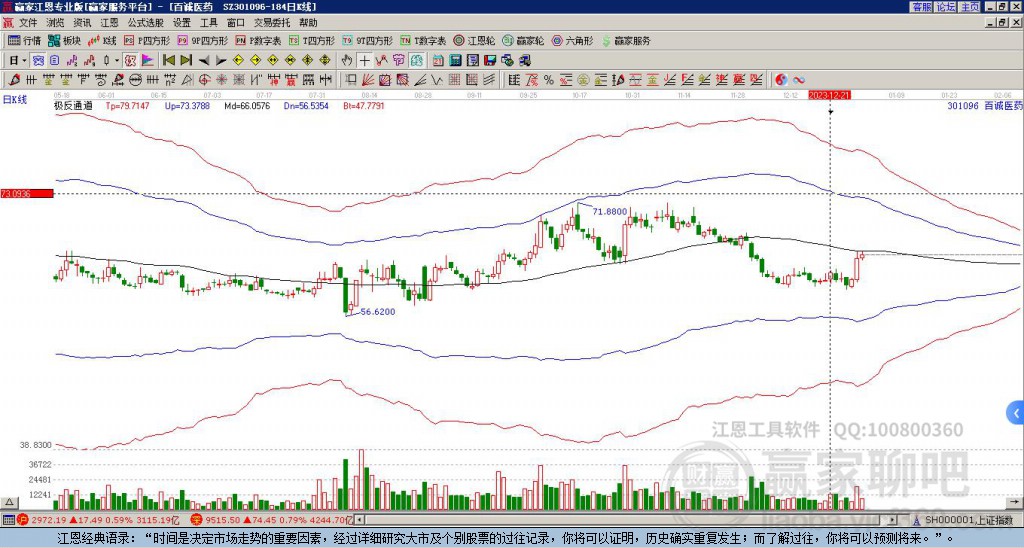Screen dimensions: 1024x548
Task: Open the 9T四方形 tool
Action: (x=367, y=40)
